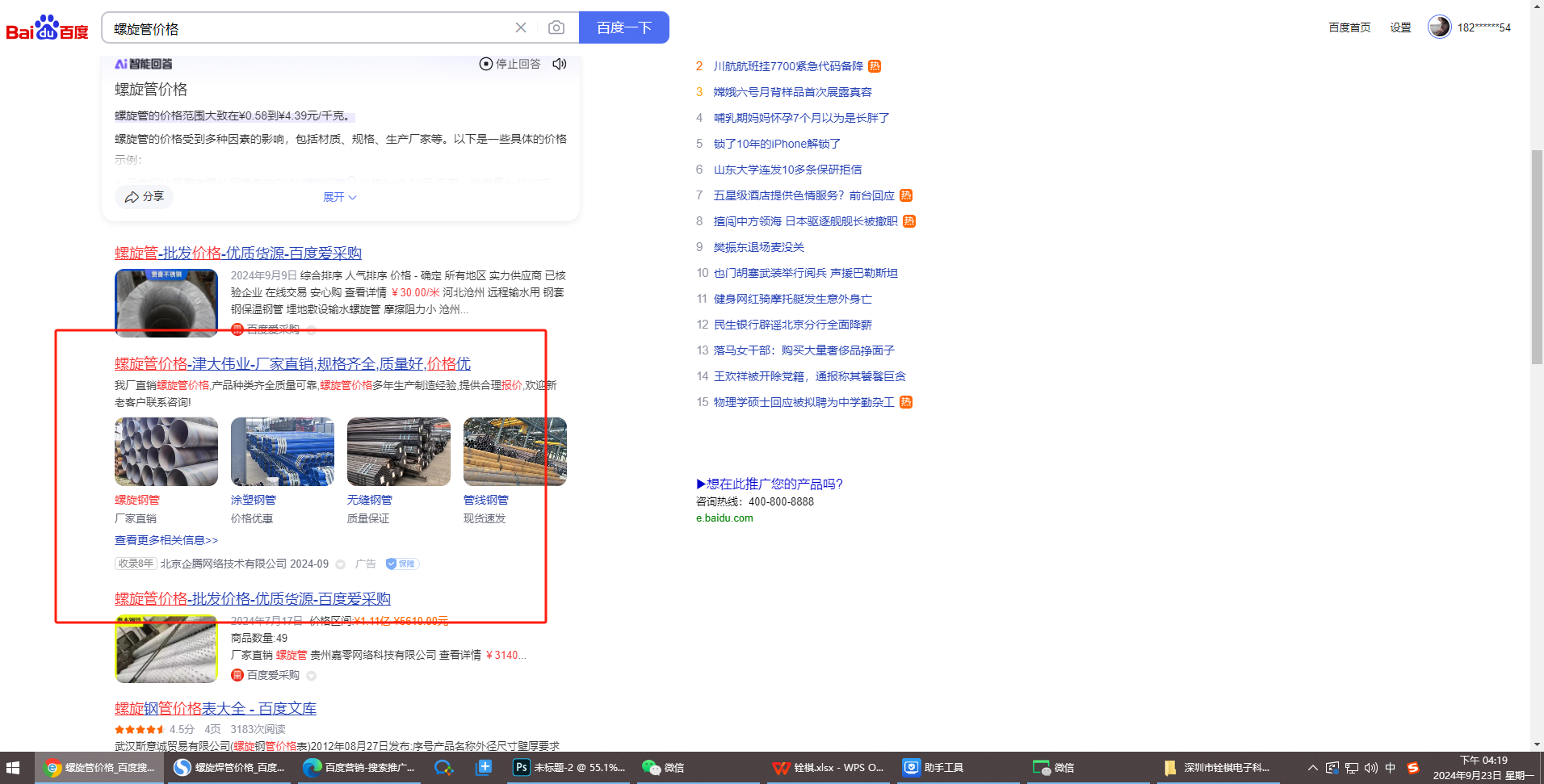Switch to the Sogou browser window 螺旋焊管价格_百度…
The width and height of the screenshot is (1544, 784).
[229, 768]
